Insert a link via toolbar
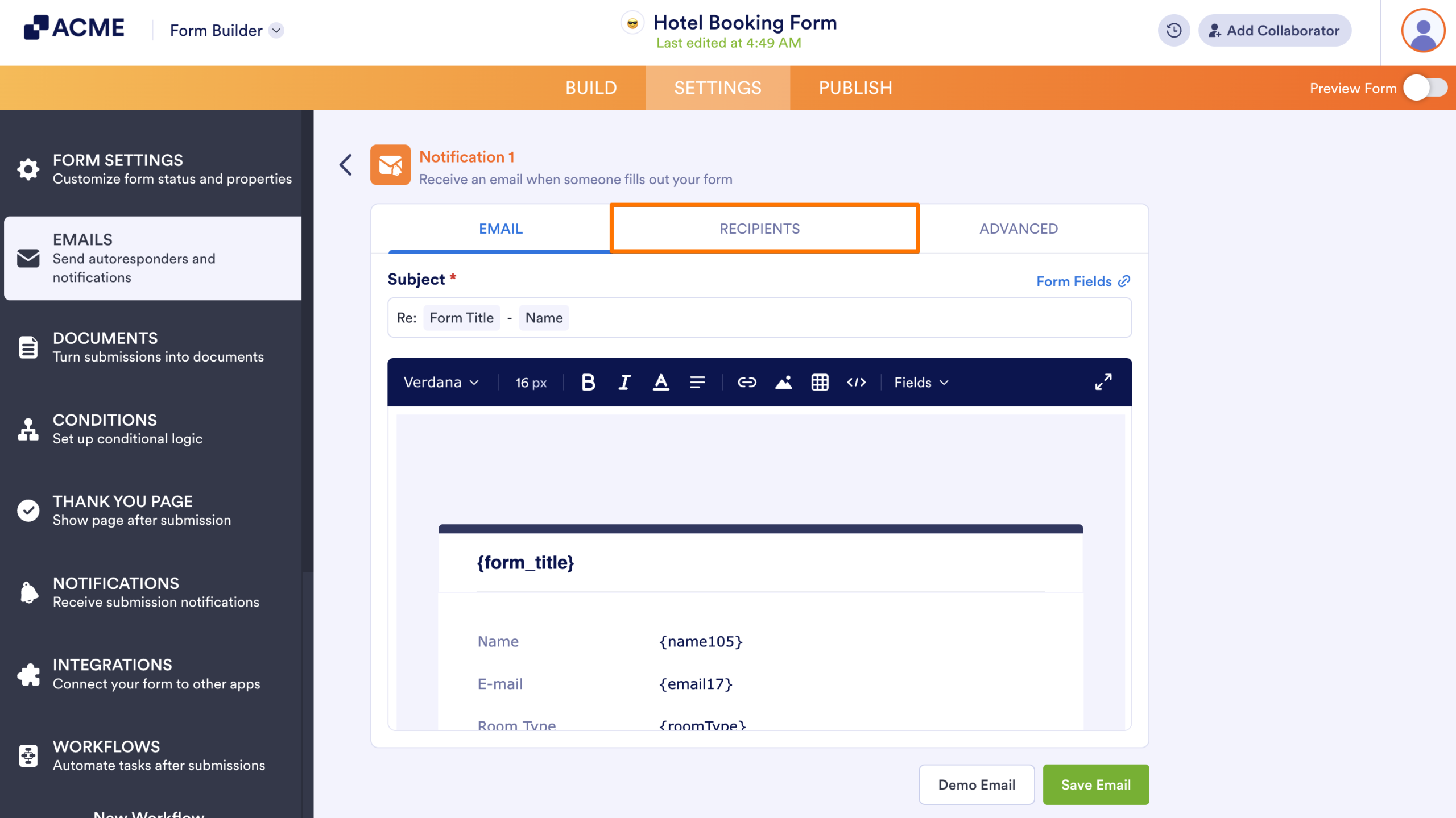This screenshot has height=818, width=1456. tap(747, 382)
